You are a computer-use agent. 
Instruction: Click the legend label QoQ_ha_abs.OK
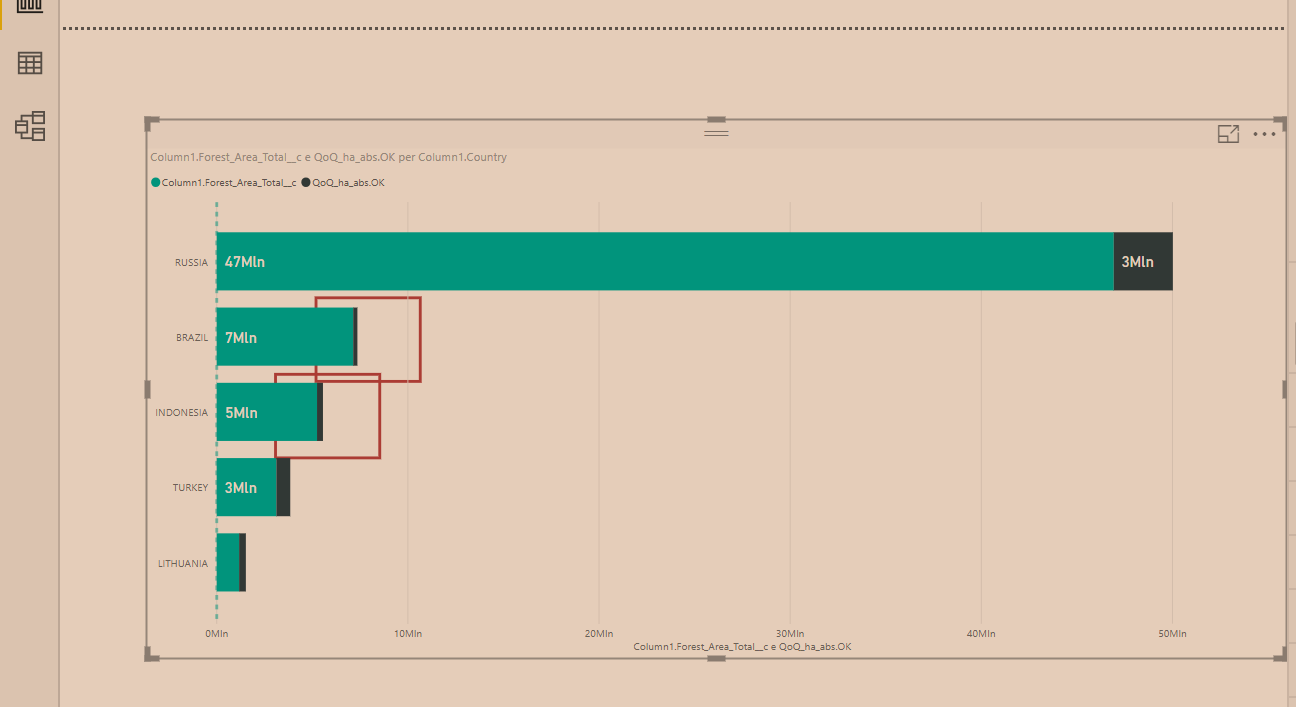[348, 183]
